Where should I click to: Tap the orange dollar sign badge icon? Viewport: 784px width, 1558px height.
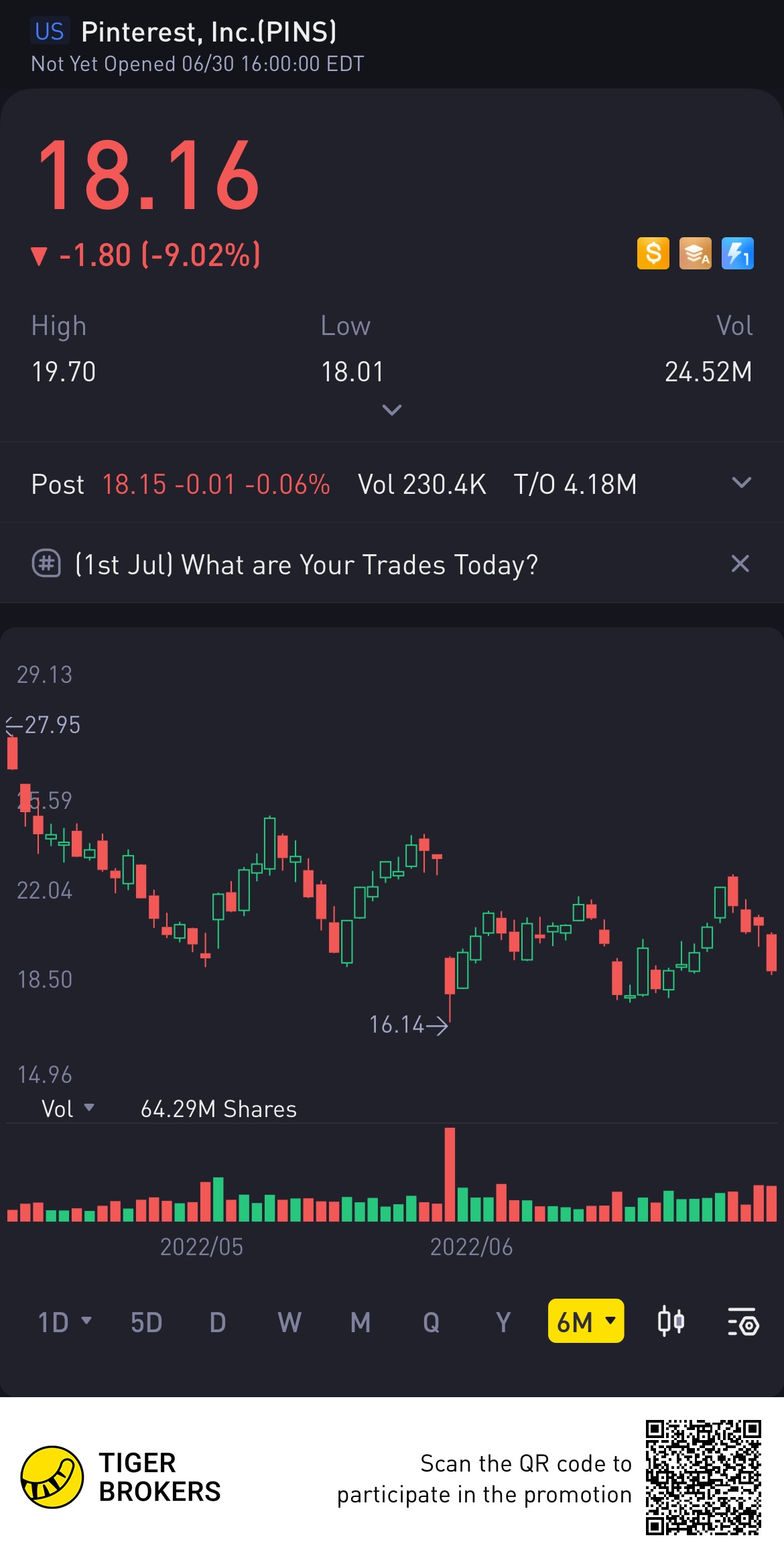pos(653,254)
